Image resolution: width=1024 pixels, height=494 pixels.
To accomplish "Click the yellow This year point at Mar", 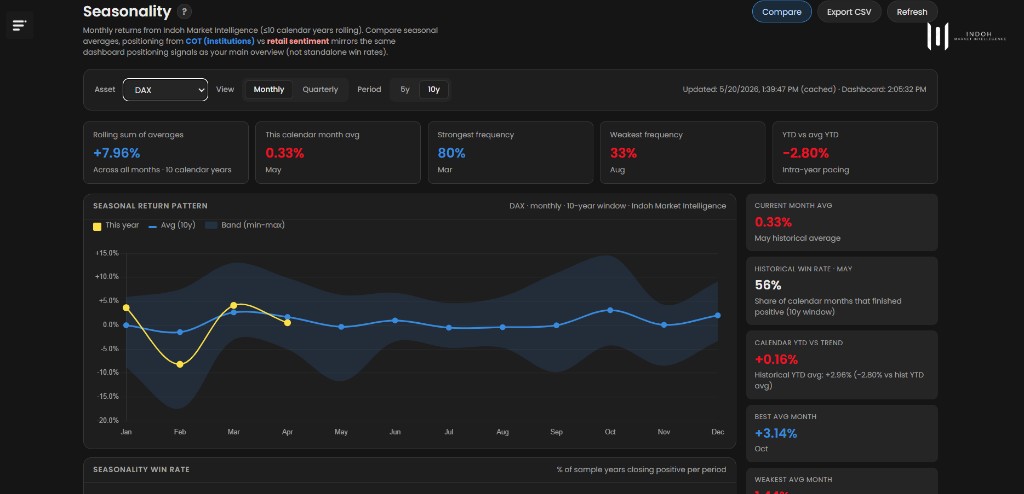I will 234,305.
